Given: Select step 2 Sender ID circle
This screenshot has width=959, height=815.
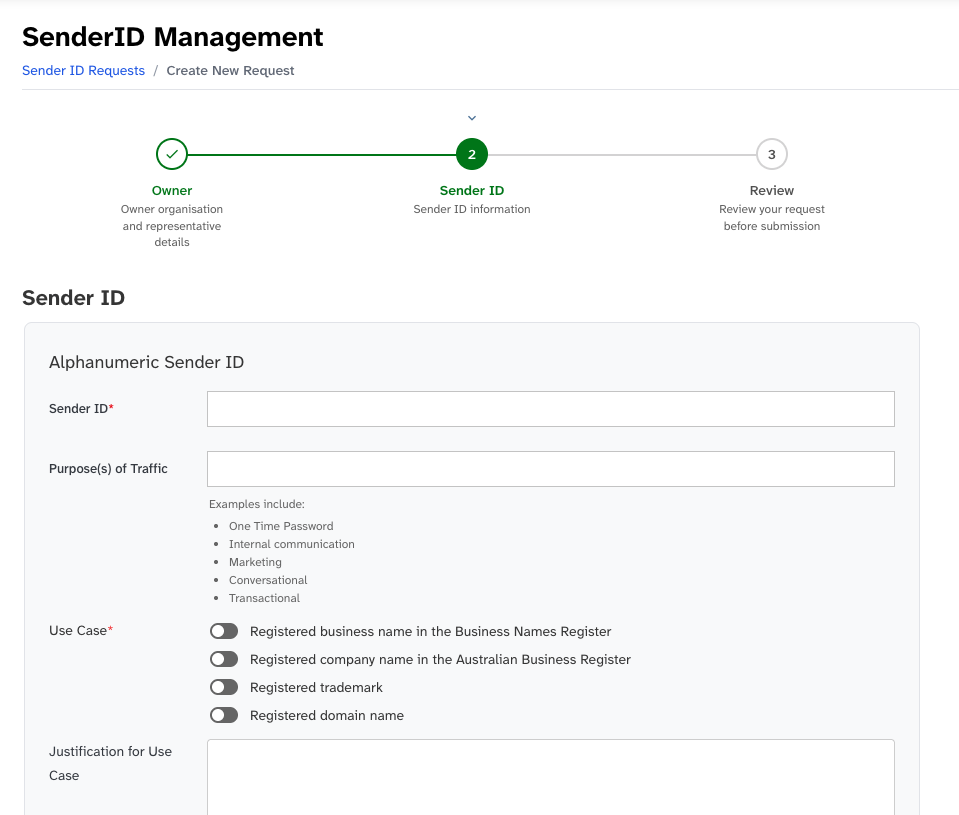Looking at the screenshot, I should pyautogui.click(x=471, y=154).
